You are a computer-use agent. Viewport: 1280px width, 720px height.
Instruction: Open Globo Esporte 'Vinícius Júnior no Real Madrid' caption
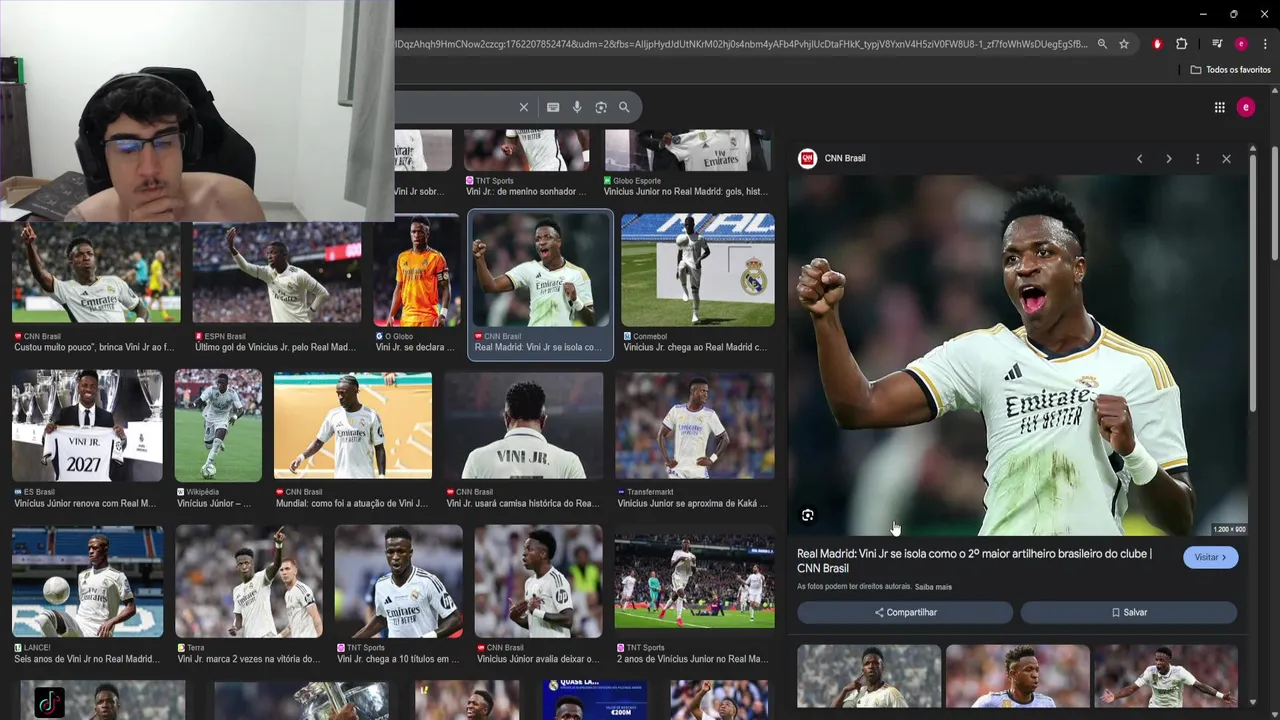(686, 191)
